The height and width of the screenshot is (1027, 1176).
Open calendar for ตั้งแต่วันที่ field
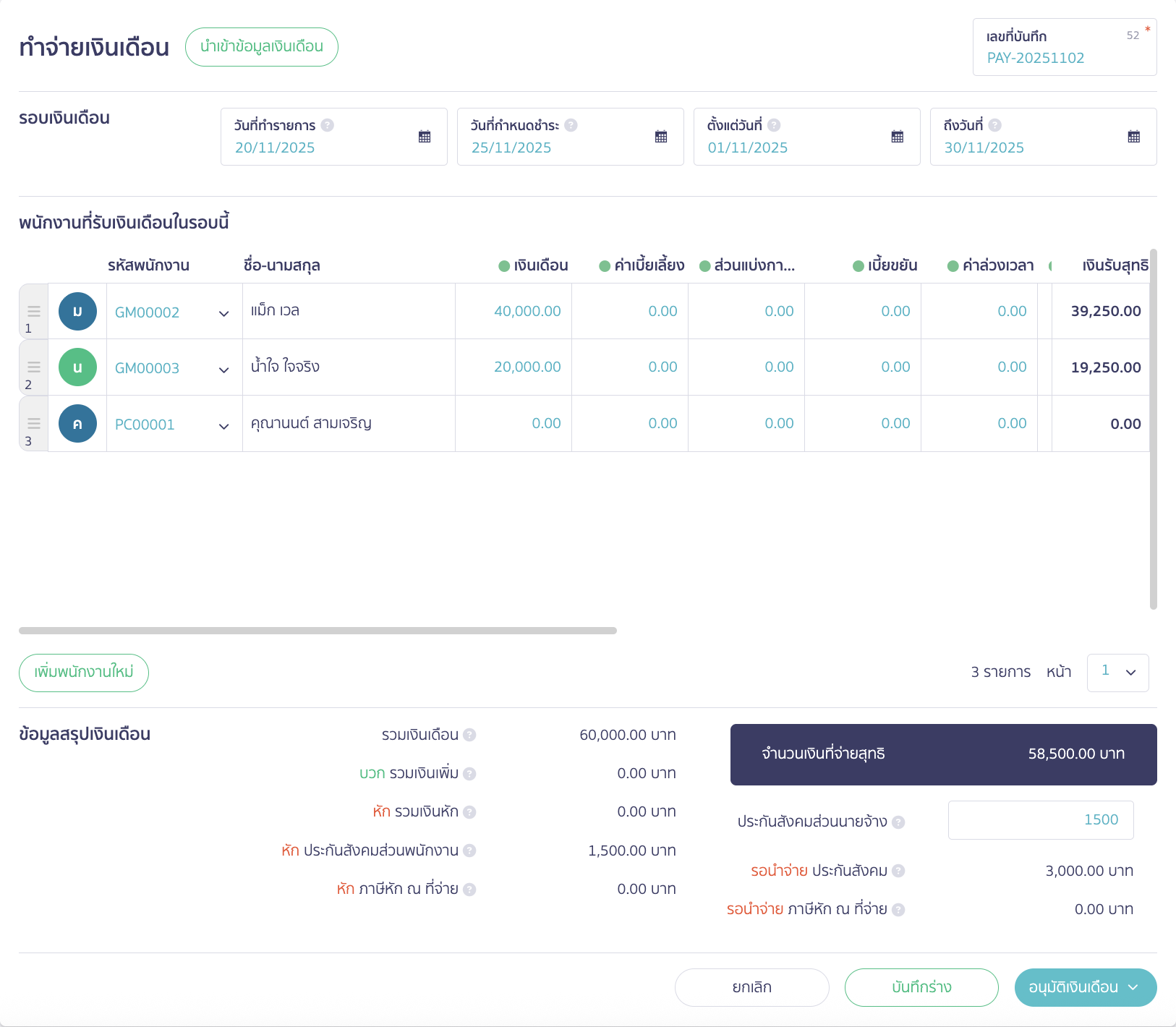[x=898, y=137]
